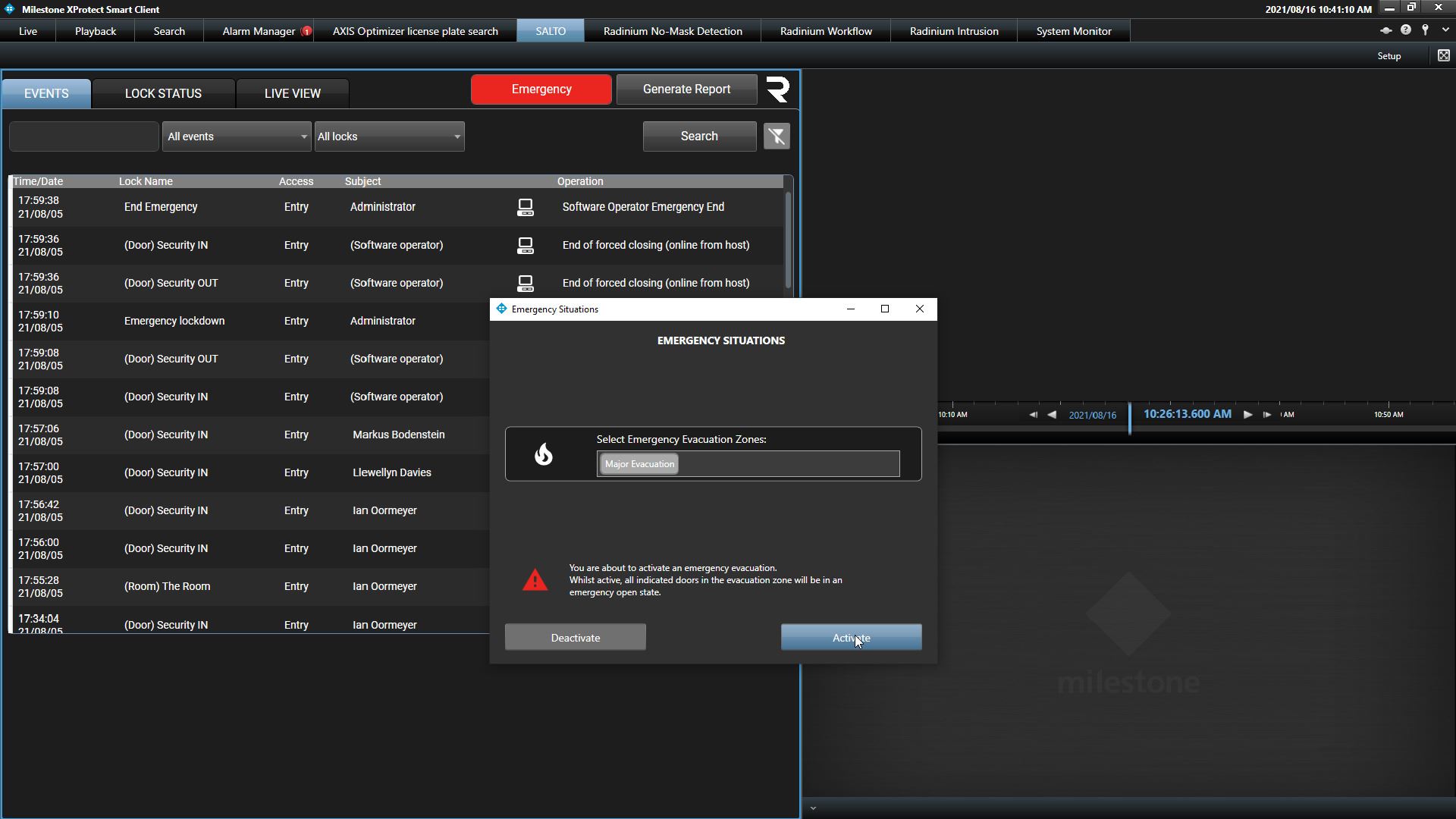Open the Radinium Workflow tab
This screenshot has width=1456, height=819.
(826, 31)
